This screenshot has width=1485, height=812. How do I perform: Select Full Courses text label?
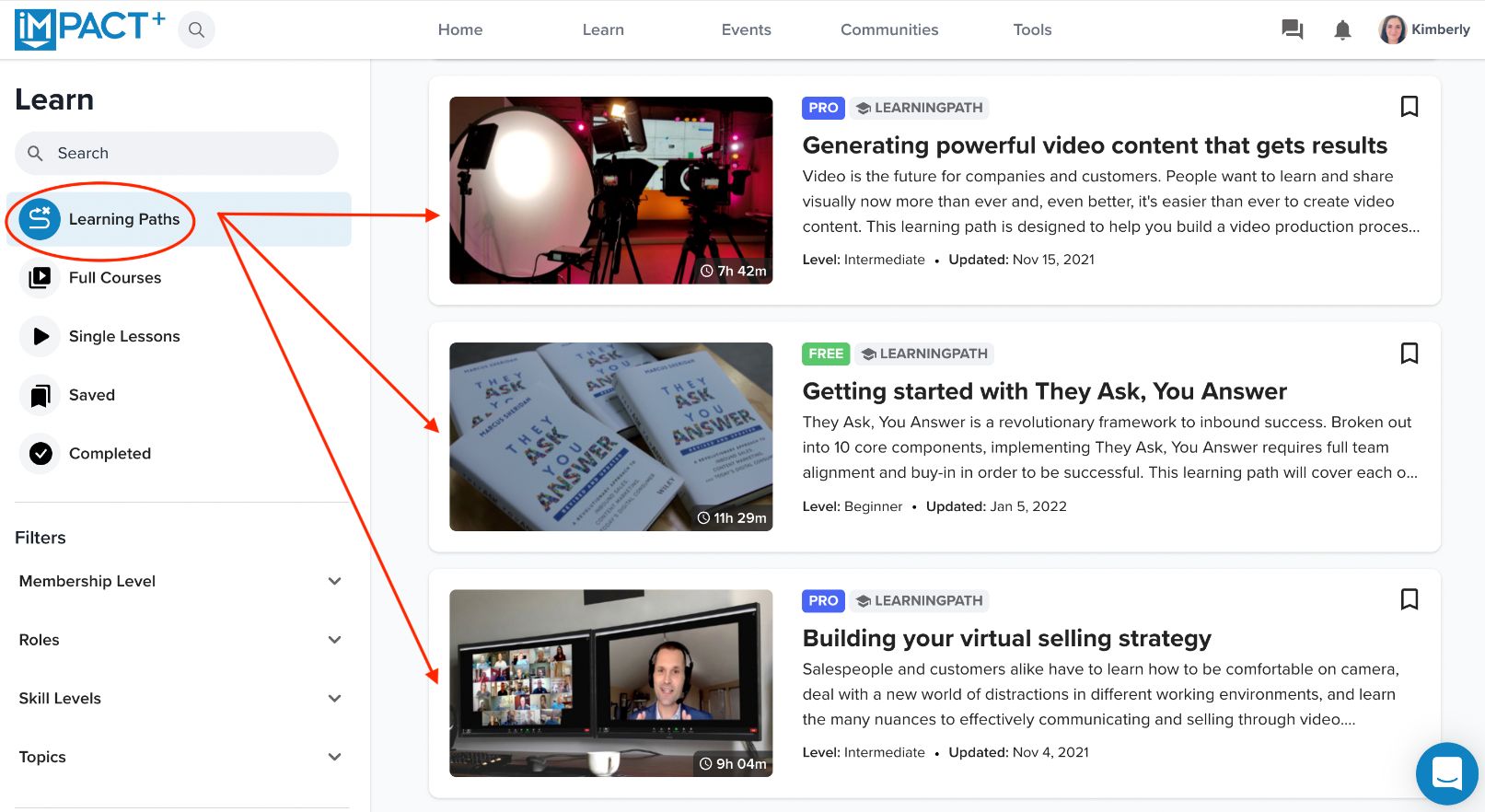tap(115, 277)
